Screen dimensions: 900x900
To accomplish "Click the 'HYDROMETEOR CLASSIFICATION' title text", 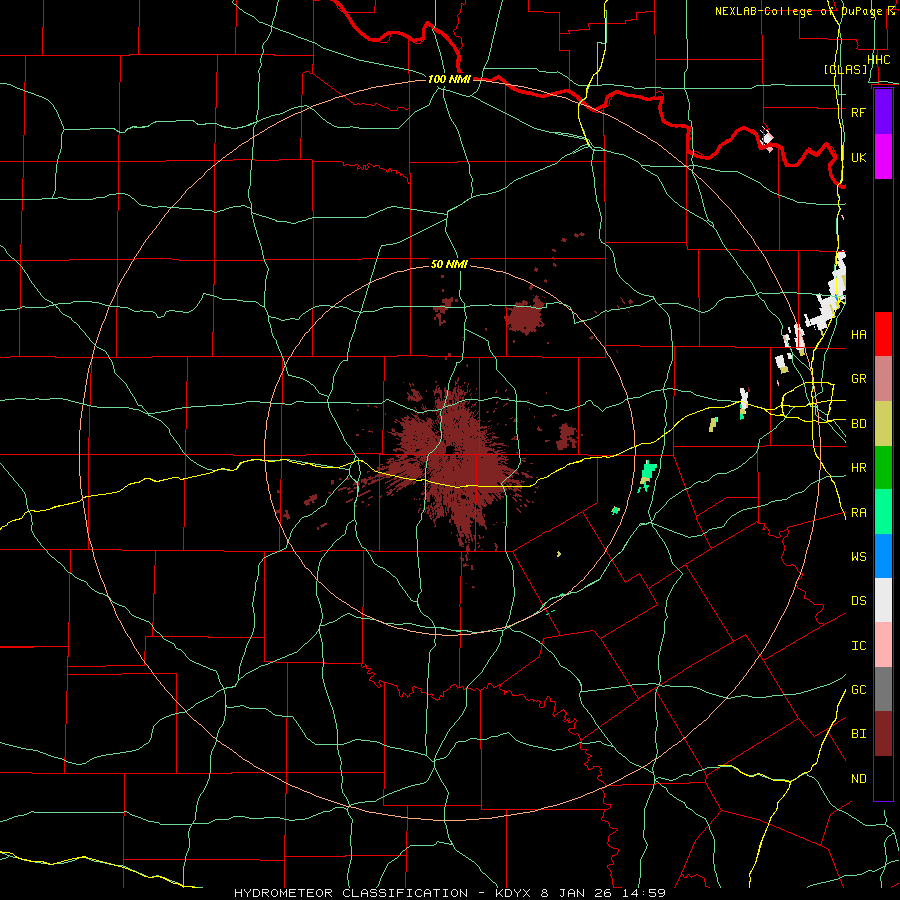I will point(351,893).
